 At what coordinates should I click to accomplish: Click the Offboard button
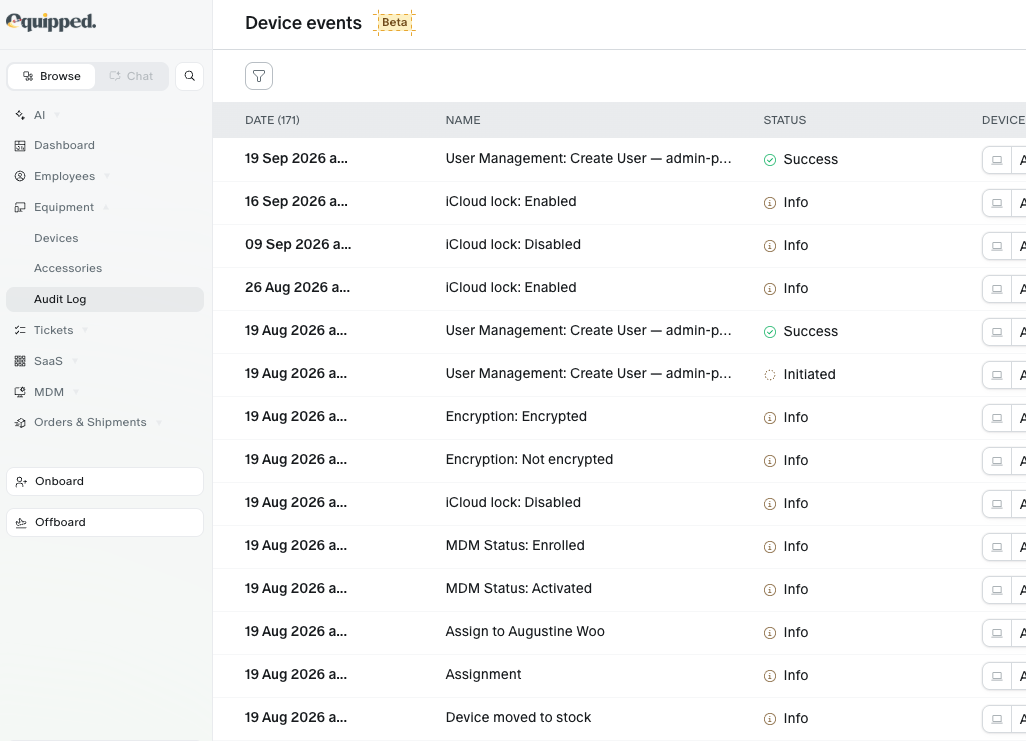[105, 522]
